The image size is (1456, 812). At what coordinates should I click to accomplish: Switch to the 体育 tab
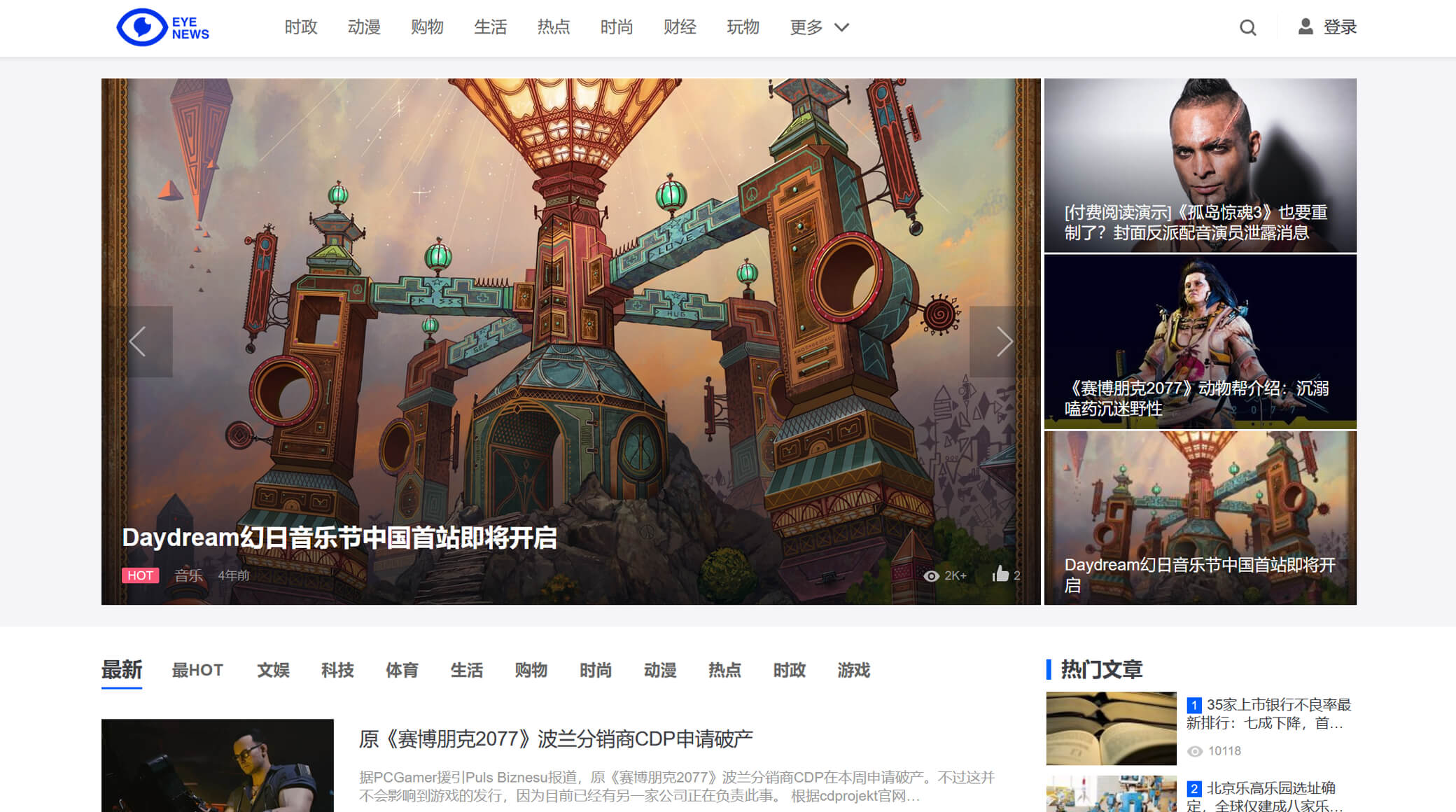(x=402, y=670)
